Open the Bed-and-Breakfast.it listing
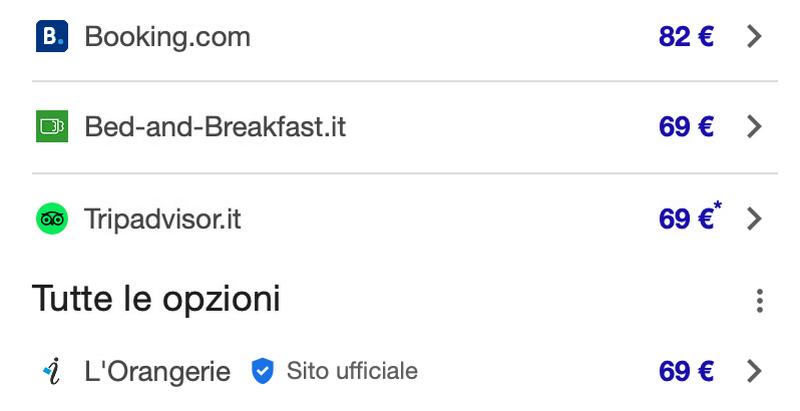The image size is (800, 411). (x=215, y=127)
